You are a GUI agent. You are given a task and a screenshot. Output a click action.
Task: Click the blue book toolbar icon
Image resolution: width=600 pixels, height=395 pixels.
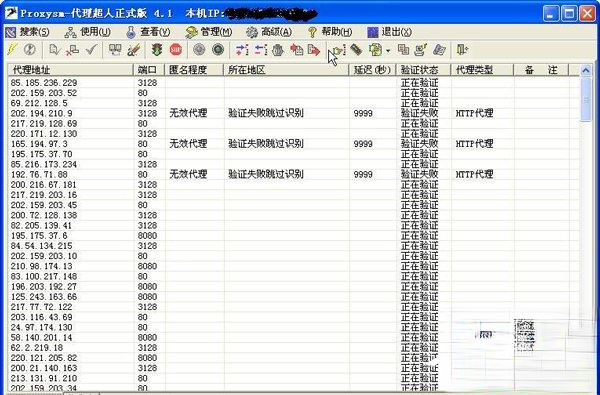click(439, 49)
